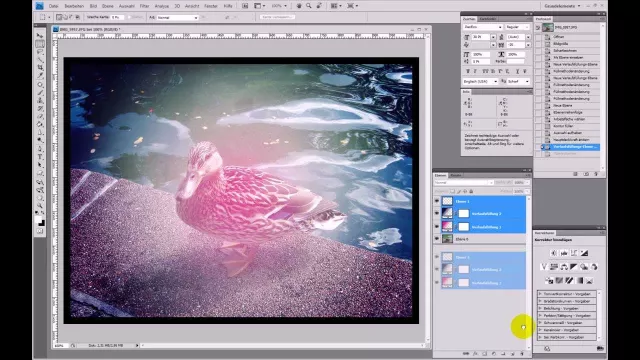
Task: Hide the Ebene 0 layer
Action: click(437, 239)
